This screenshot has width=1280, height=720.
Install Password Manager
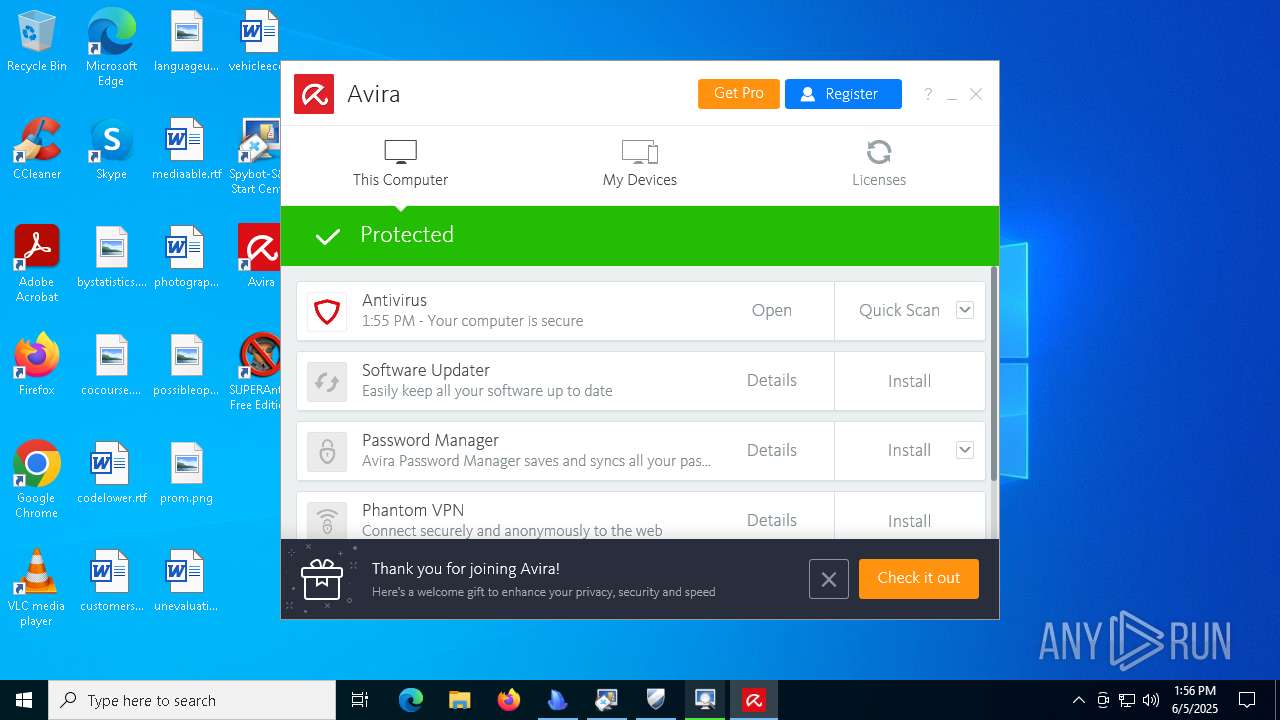pos(909,450)
